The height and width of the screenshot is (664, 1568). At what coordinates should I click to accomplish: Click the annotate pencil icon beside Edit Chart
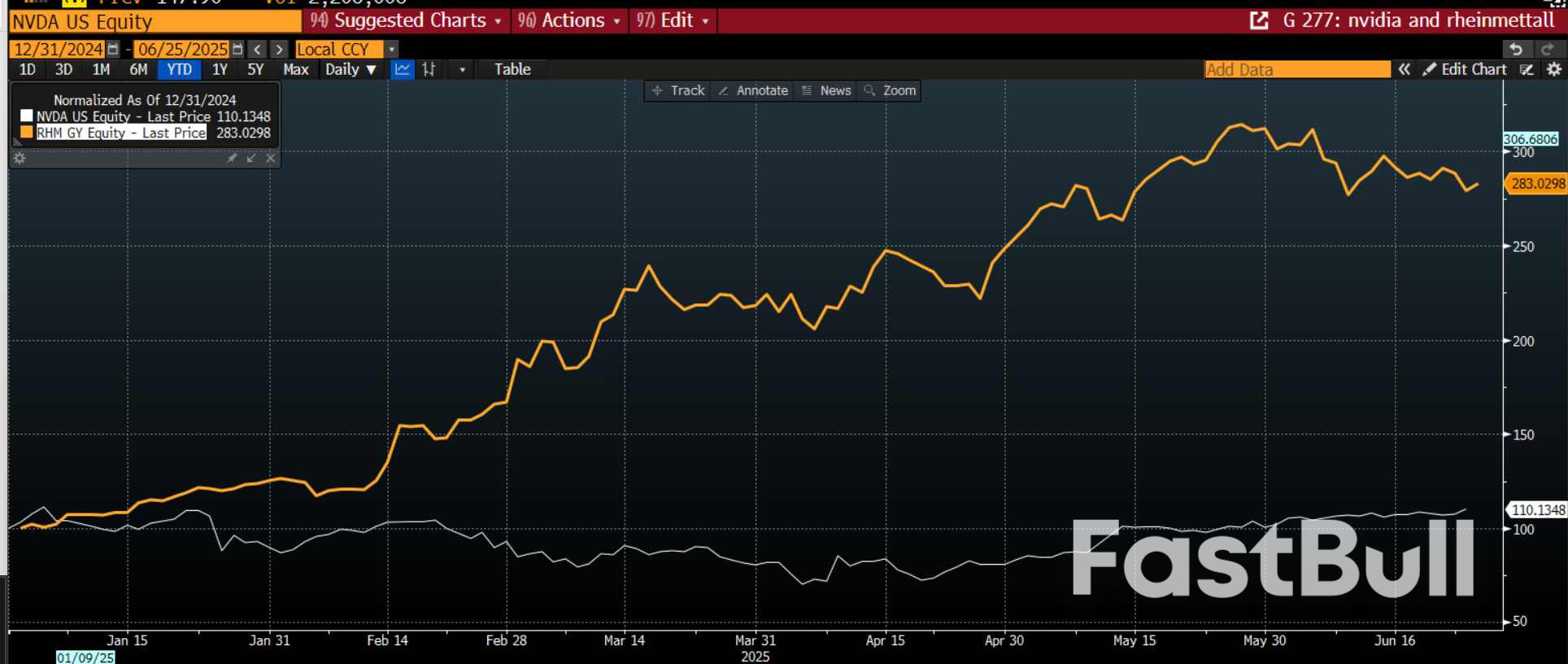(x=1527, y=69)
